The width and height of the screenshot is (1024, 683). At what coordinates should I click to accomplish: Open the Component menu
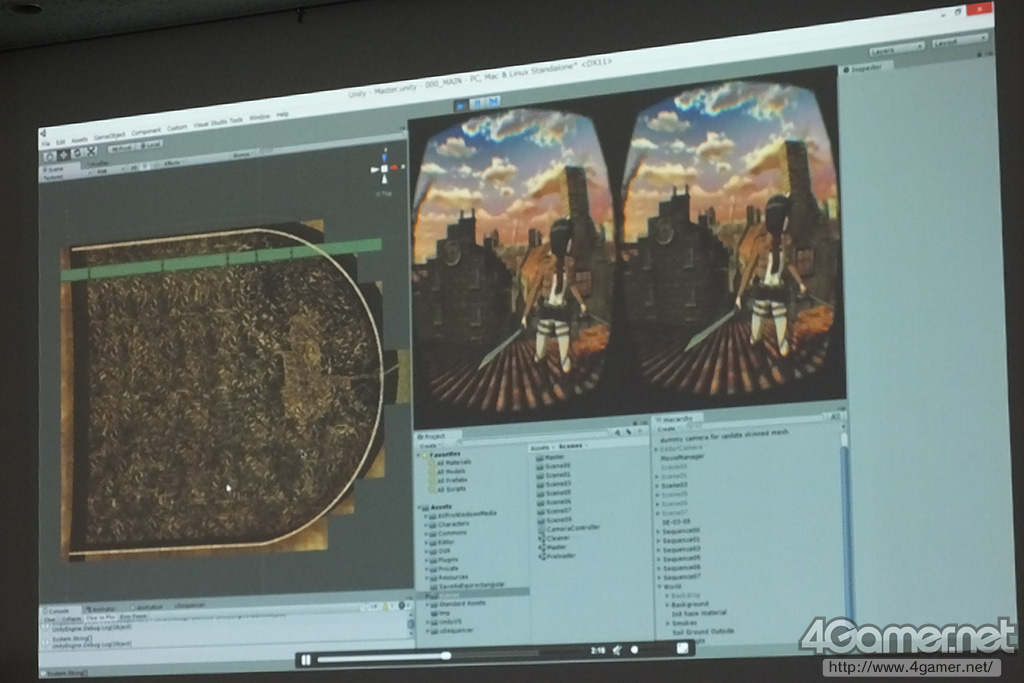coord(146,132)
